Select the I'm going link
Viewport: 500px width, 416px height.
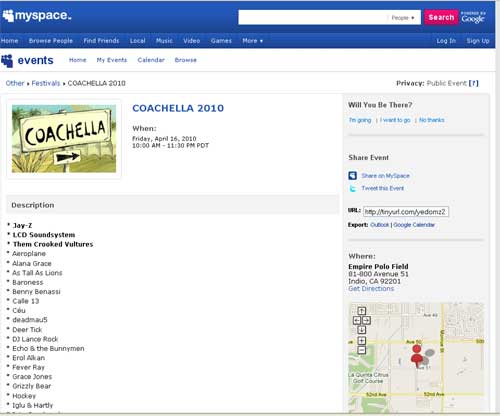point(360,120)
